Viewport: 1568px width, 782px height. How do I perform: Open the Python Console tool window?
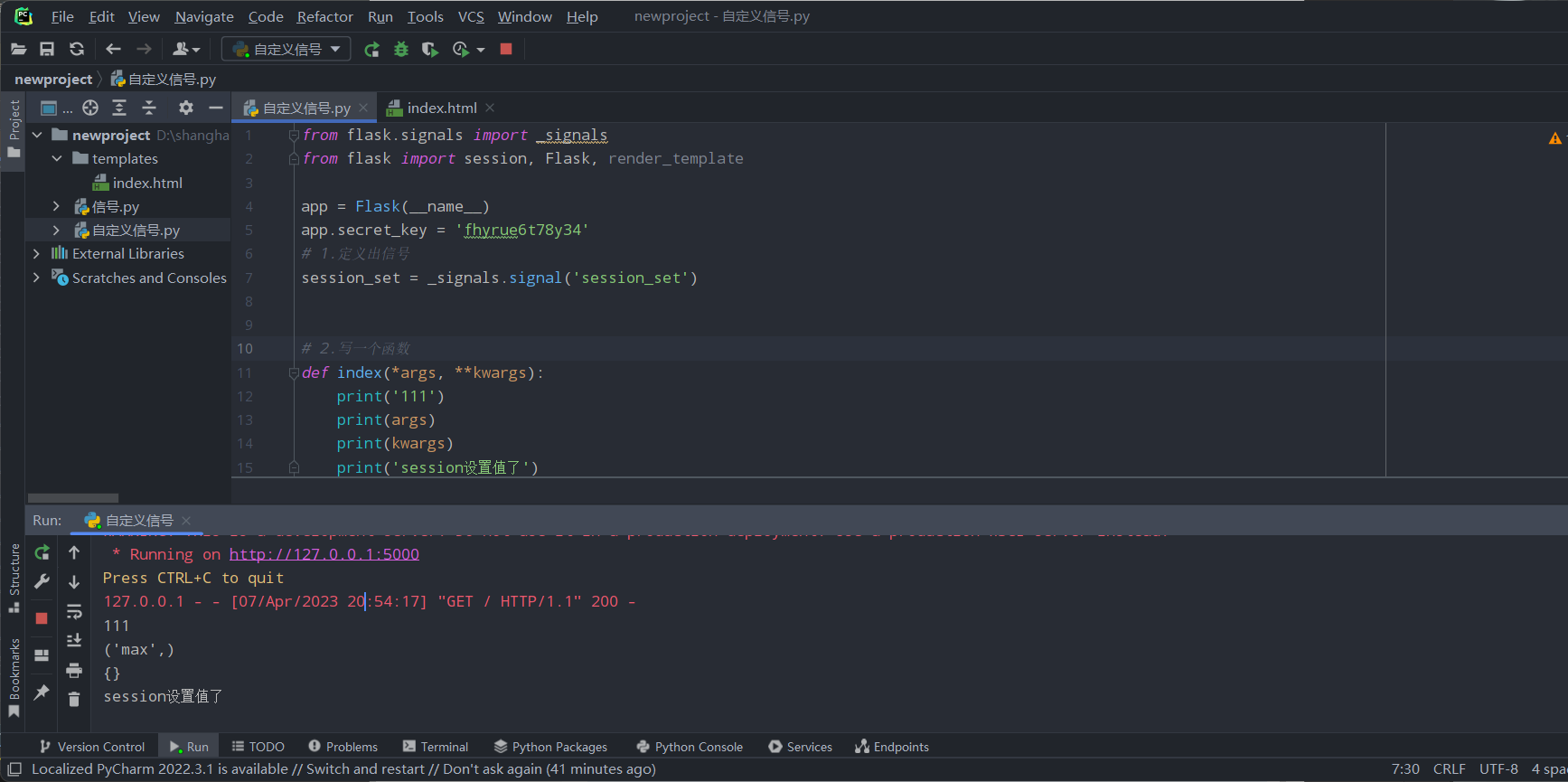click(x=690, y=747)
